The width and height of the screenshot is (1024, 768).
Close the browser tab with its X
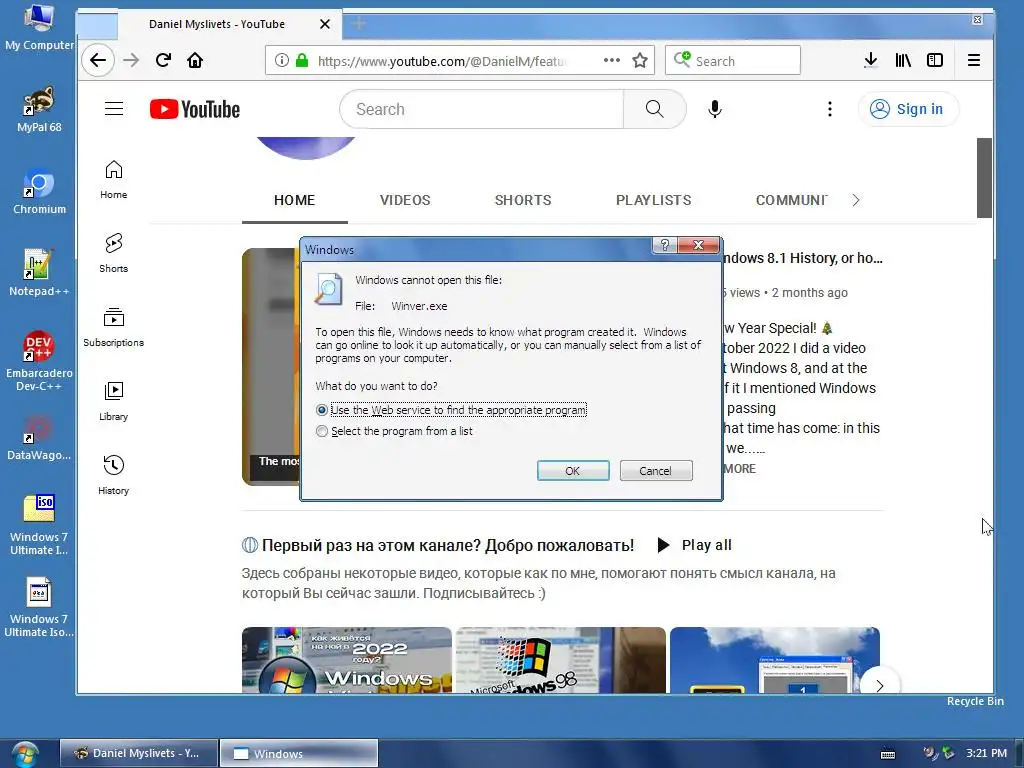[325, 24]
